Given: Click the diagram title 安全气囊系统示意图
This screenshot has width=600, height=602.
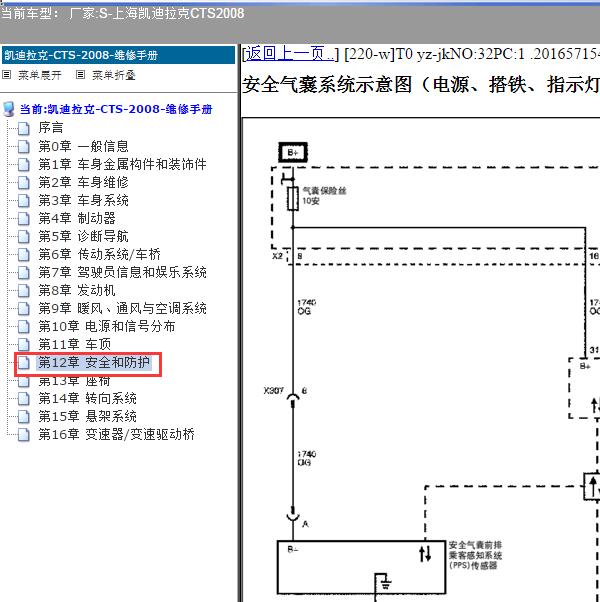Looking at the screenshot, I should tap(420, 84).
